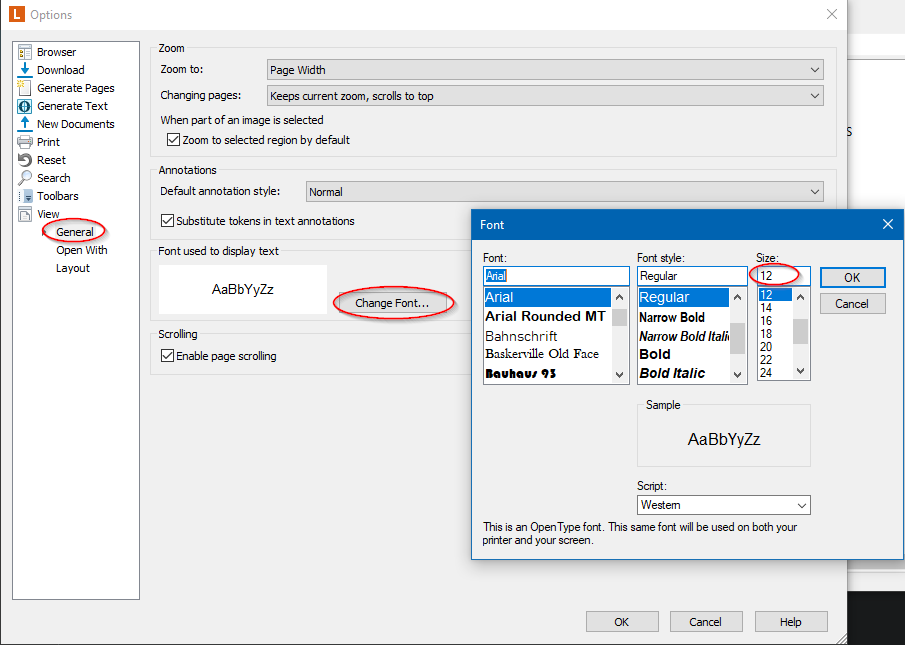The image size is (905, 645).
Task: Toggle Zoom to selected region by default
Action: tap(173, 140)
